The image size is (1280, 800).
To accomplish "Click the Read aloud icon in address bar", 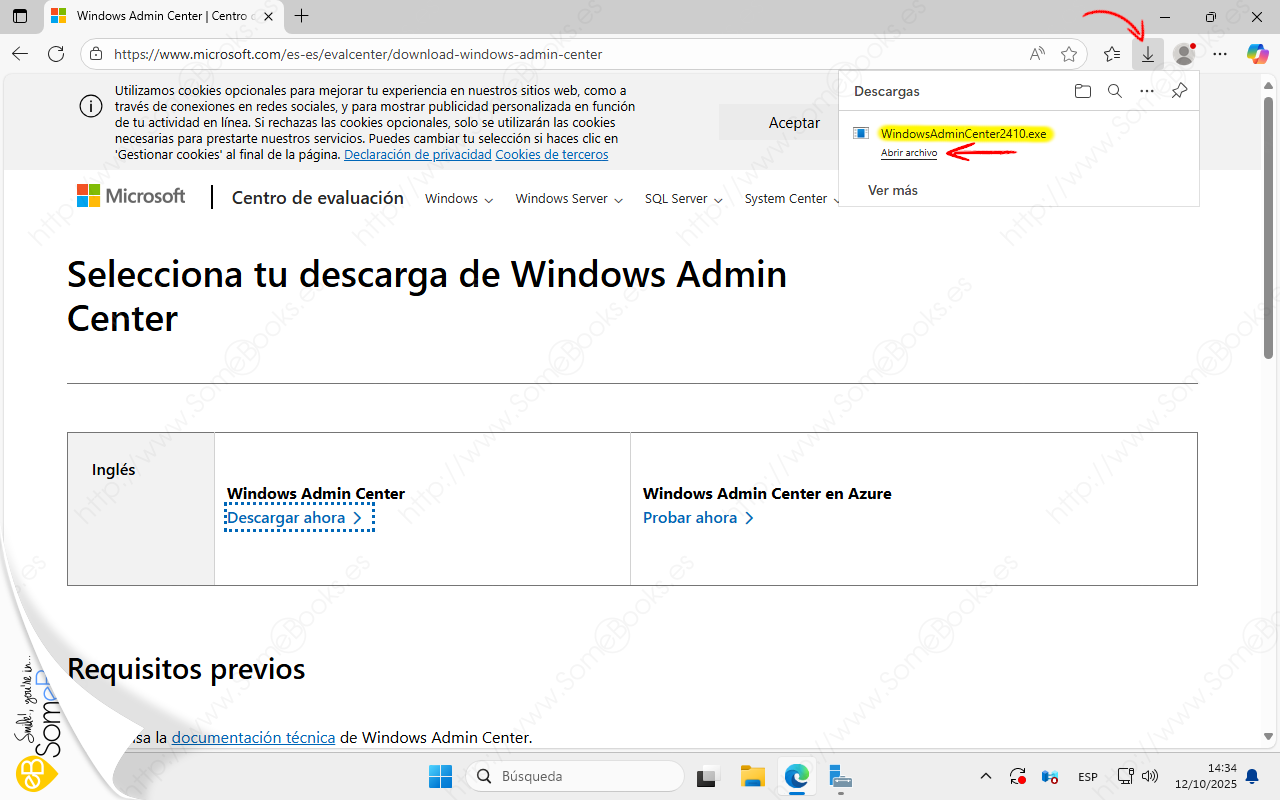I will pos(1037,54).
